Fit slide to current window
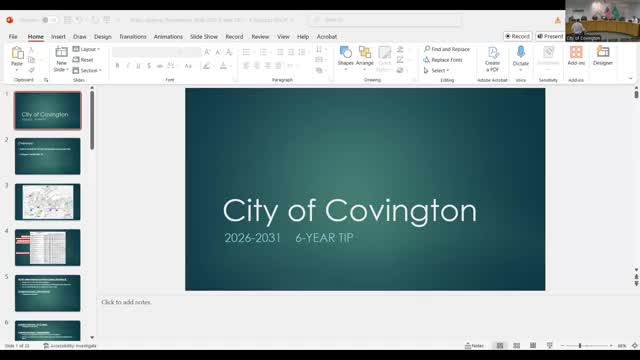The image size is (640, 360). tap(635, 346)
